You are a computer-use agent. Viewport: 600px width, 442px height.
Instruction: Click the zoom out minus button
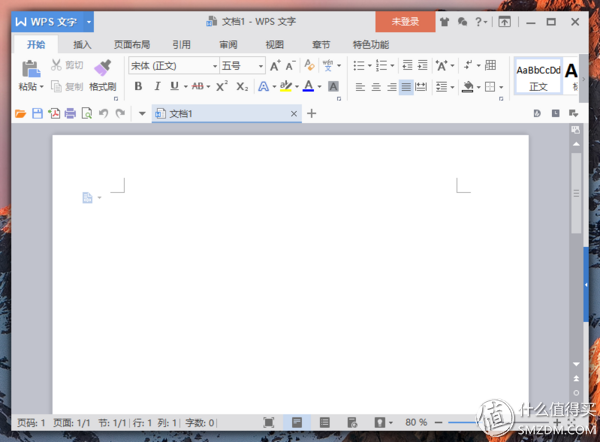pos(439,422)
